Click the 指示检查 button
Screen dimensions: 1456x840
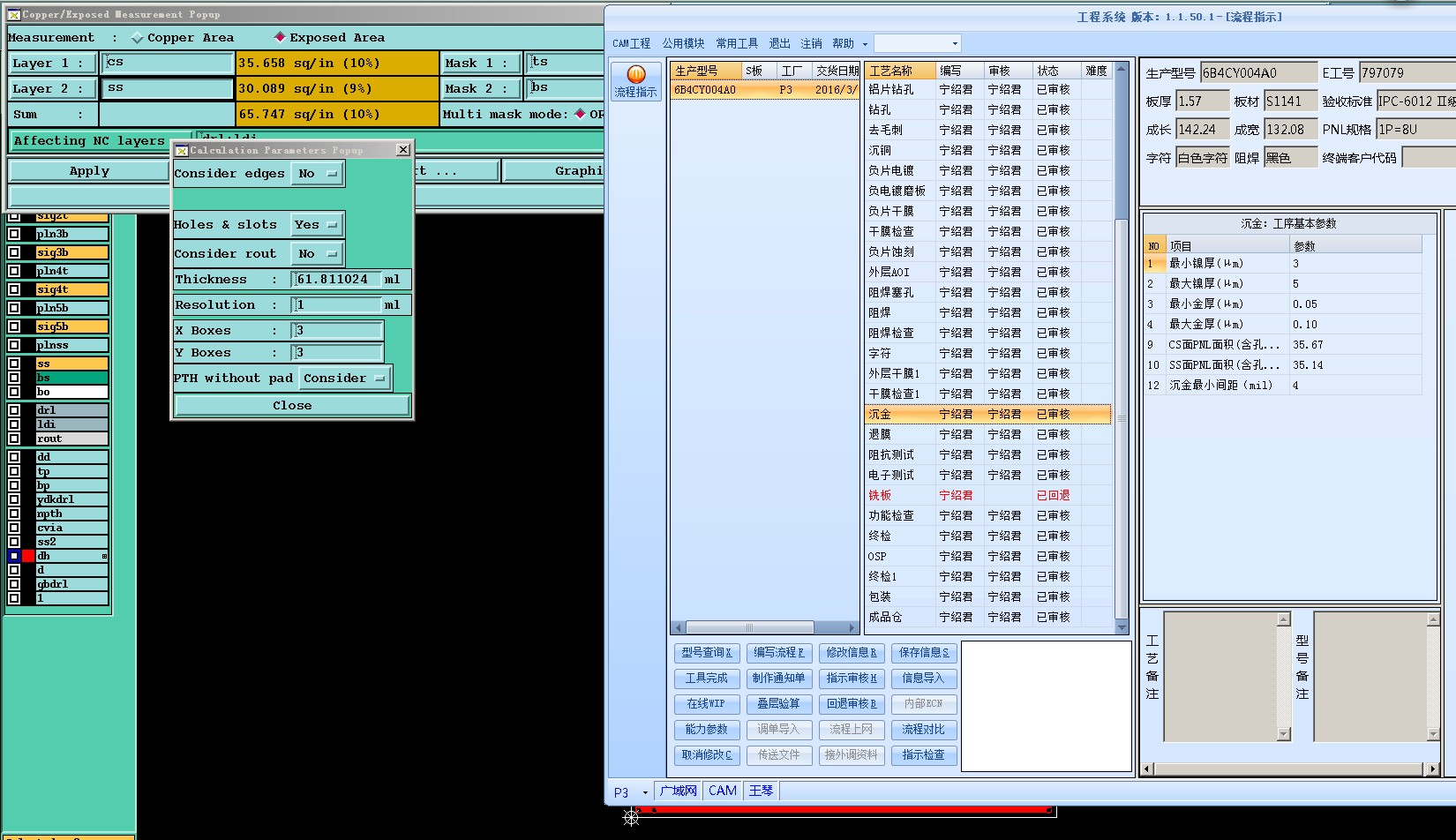923,755
